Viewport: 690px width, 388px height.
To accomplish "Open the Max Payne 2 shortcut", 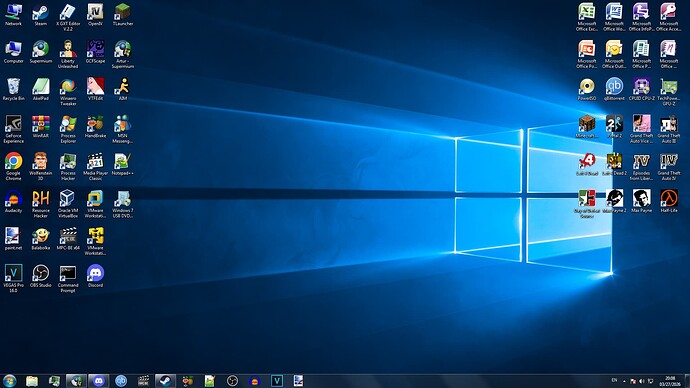I will [x=614, y=202].
